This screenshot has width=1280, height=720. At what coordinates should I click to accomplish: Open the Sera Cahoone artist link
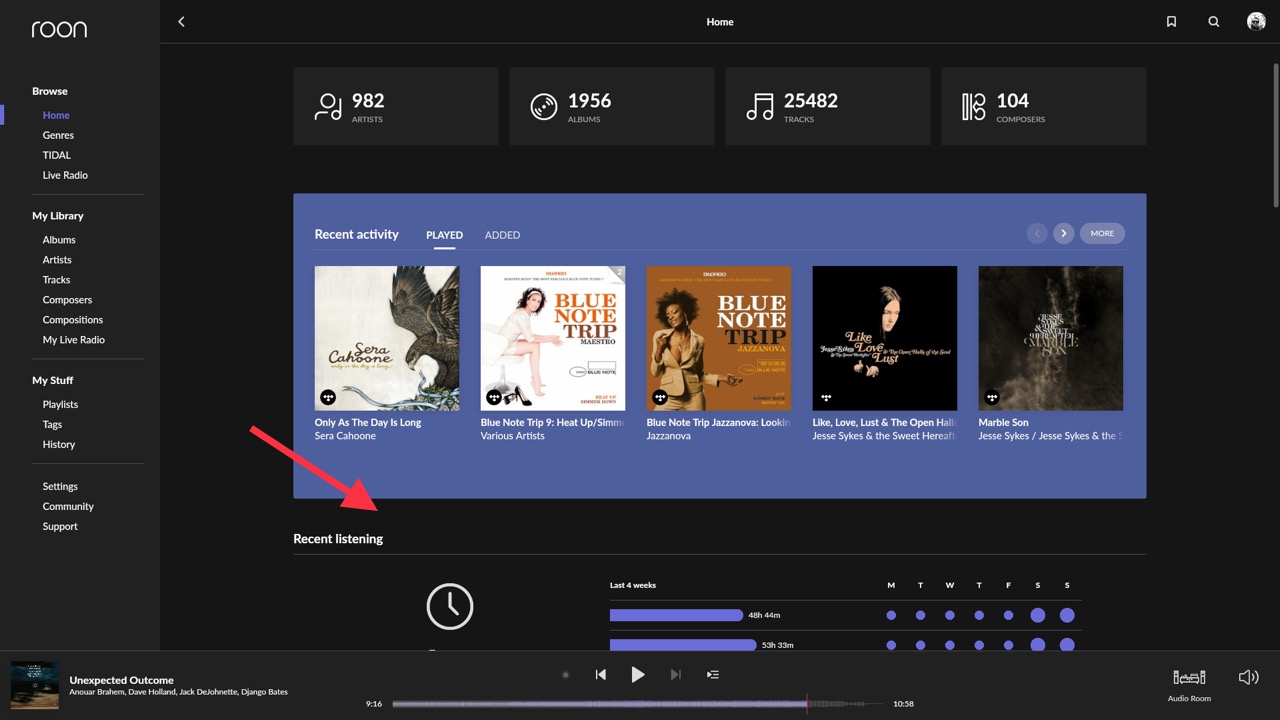345,436
